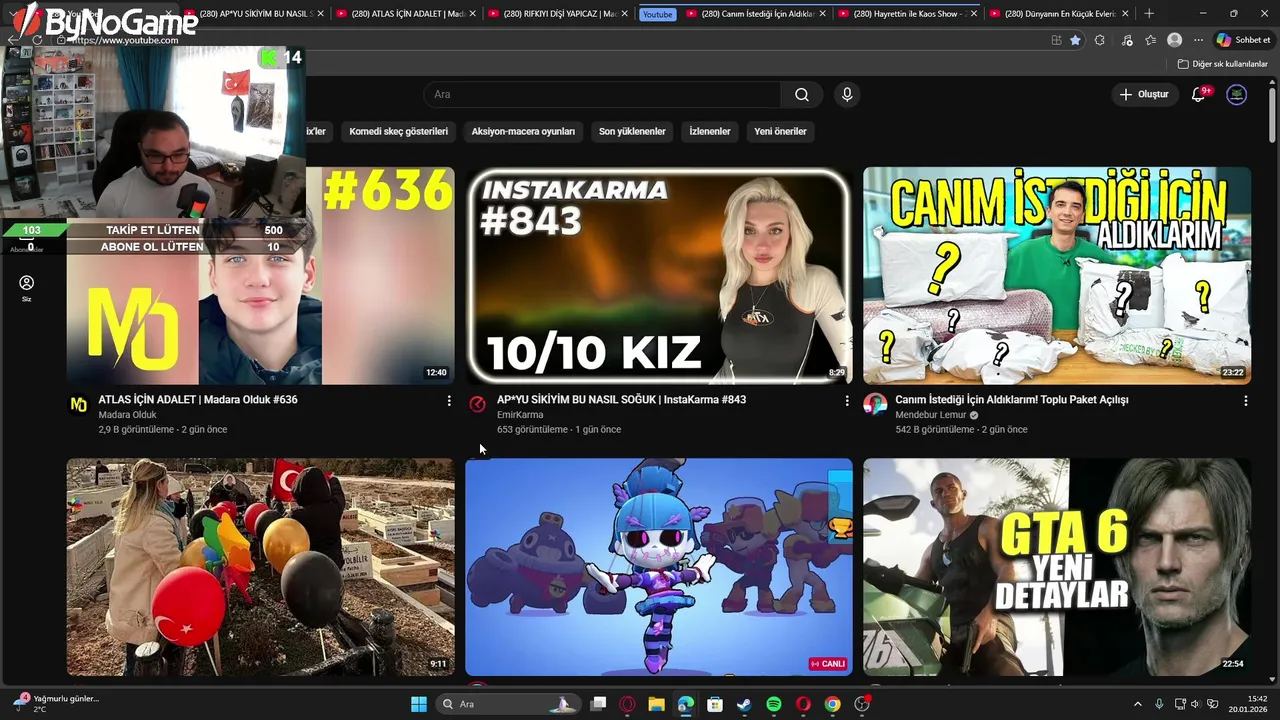
Task: Open the GTA 6 Yeni Detaylar thumbnail
Action: (1057, 567)
